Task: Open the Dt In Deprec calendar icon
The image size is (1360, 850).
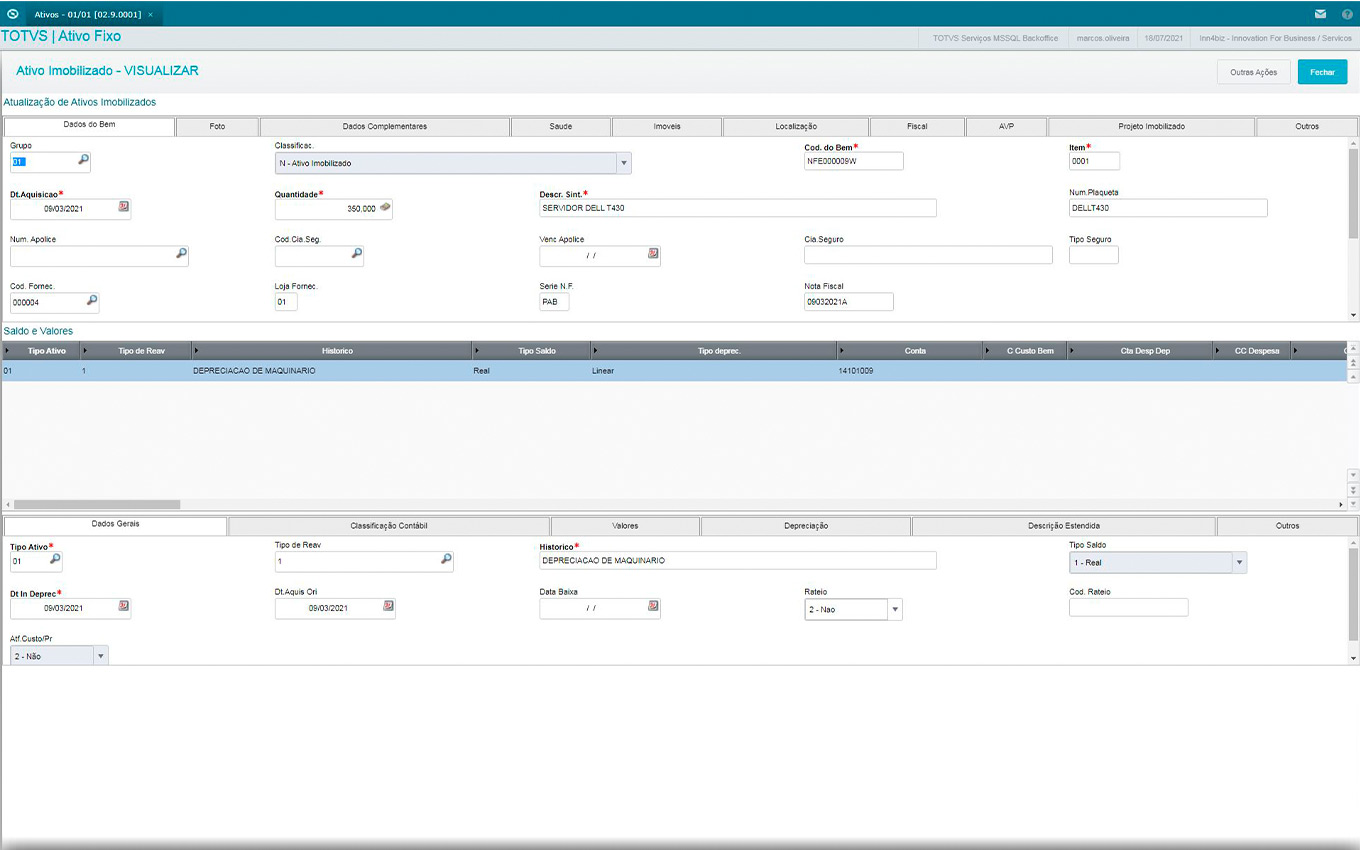Action: click(x=124, y=606)
